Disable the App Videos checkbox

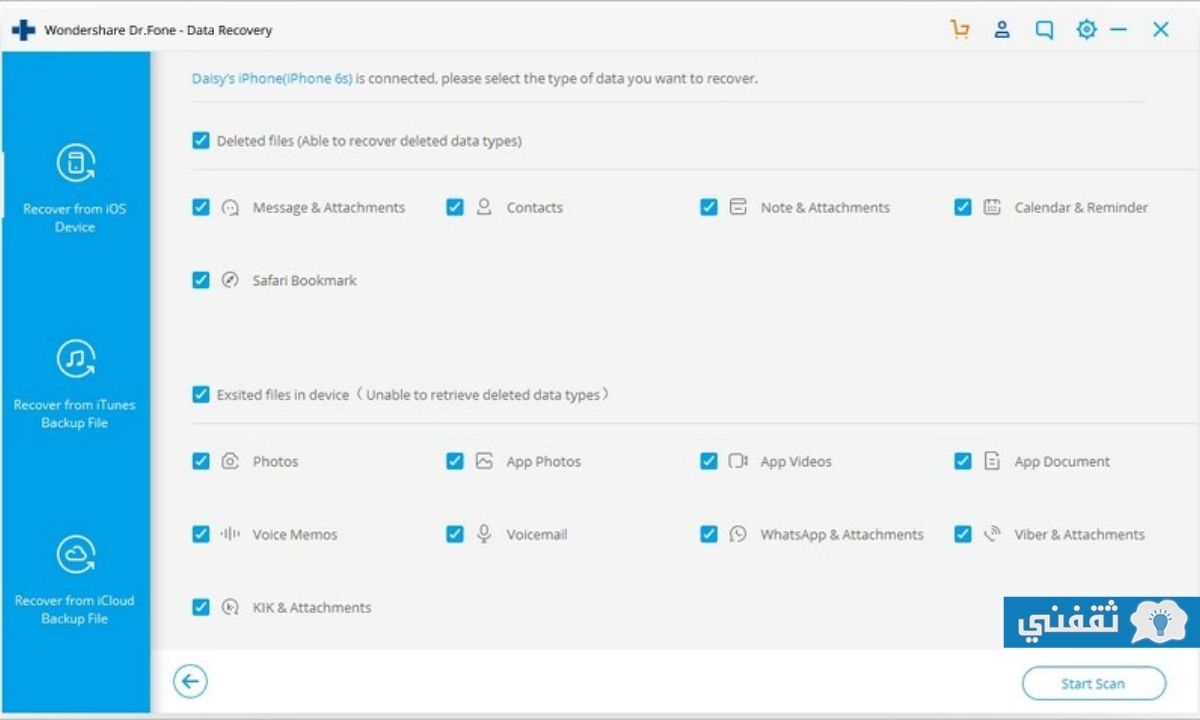[x=709, y=461]
